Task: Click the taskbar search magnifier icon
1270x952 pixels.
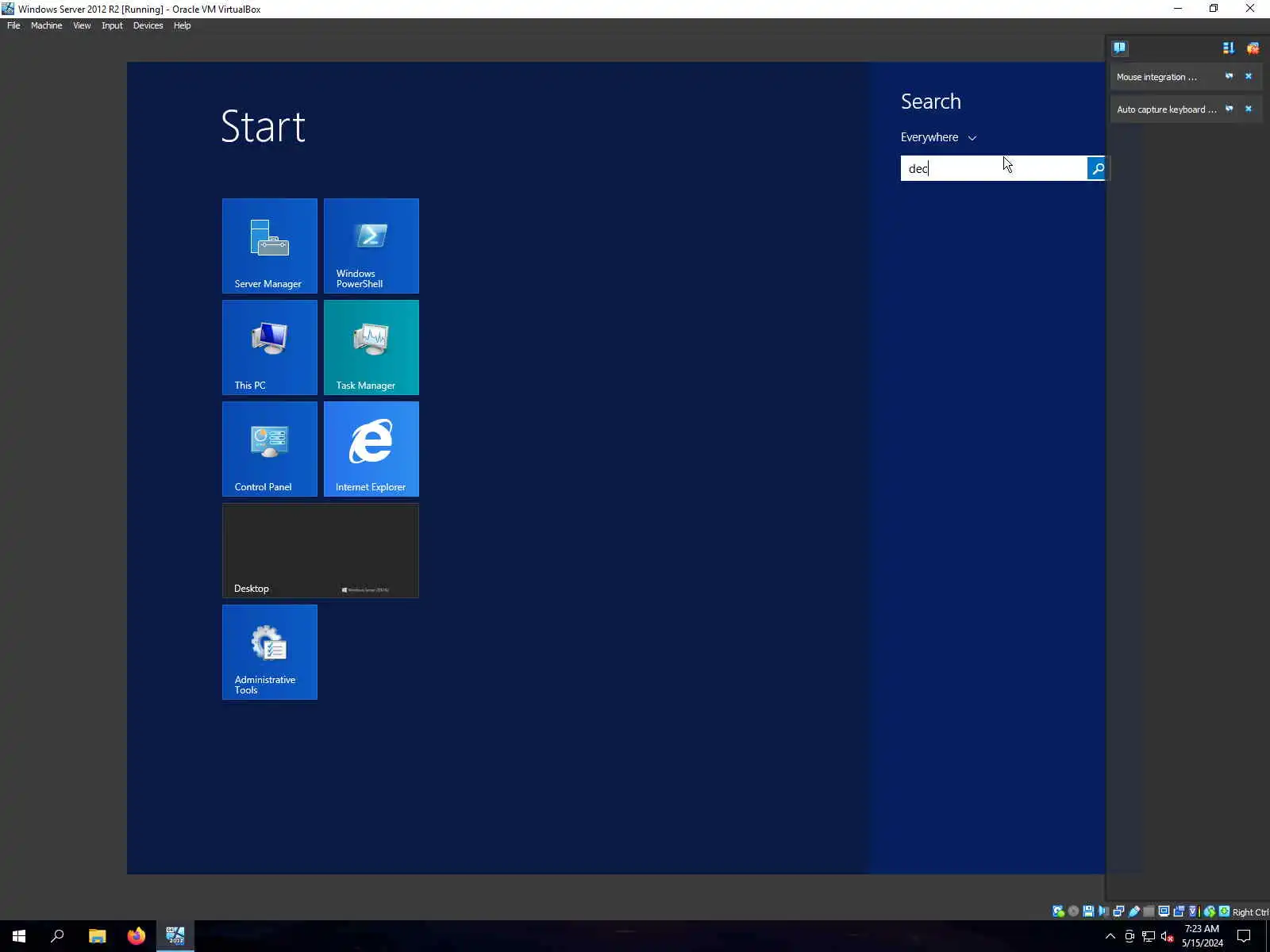Action: (x=57, y=936)
